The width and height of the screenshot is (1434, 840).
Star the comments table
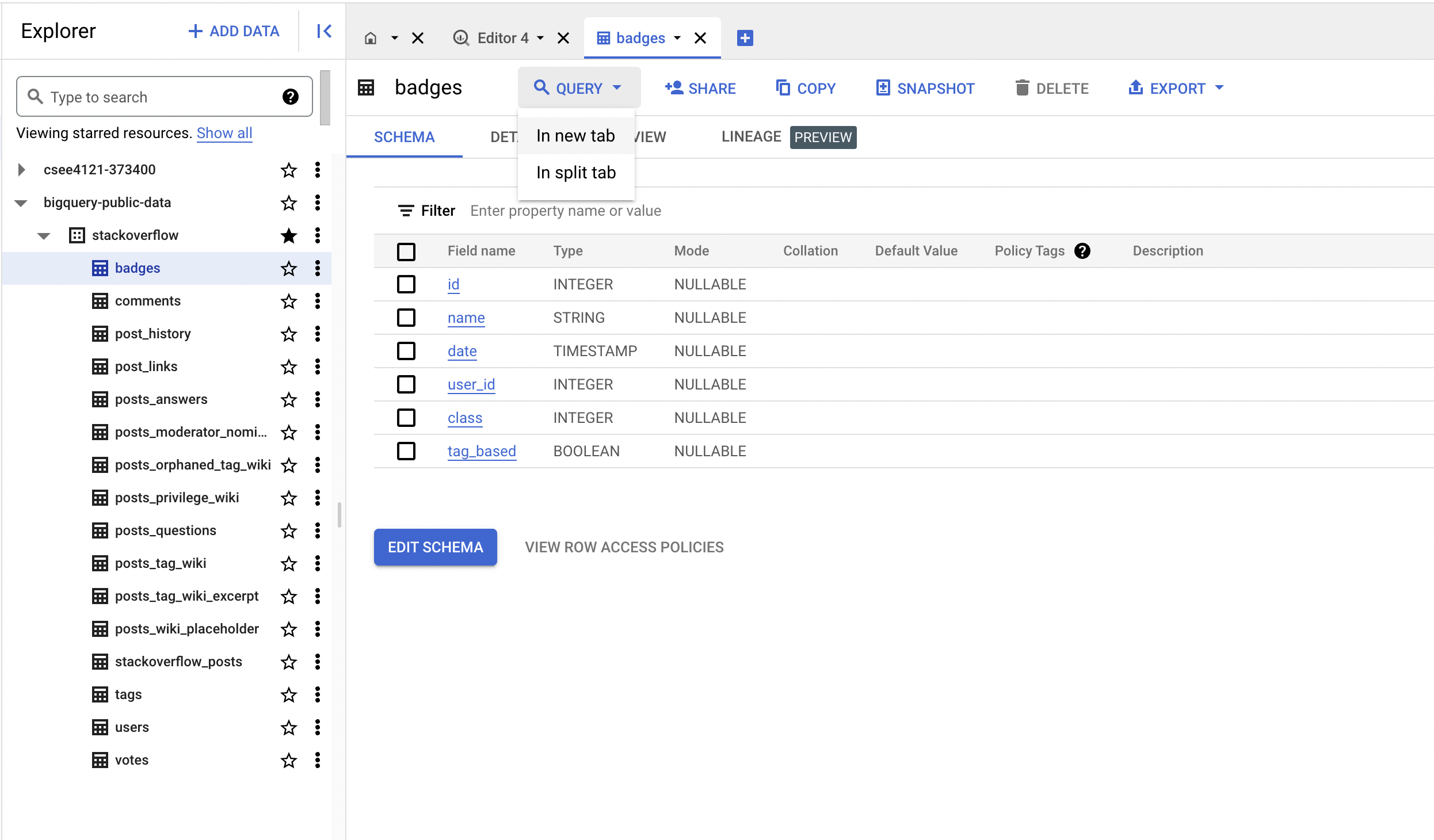[289, 301]
